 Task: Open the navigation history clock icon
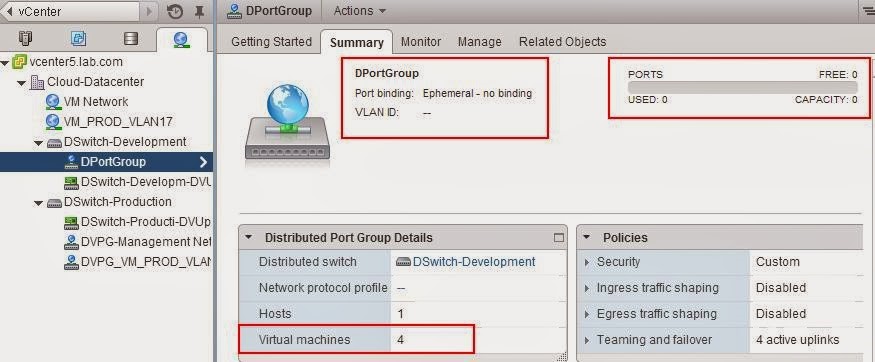coord(175,11)
